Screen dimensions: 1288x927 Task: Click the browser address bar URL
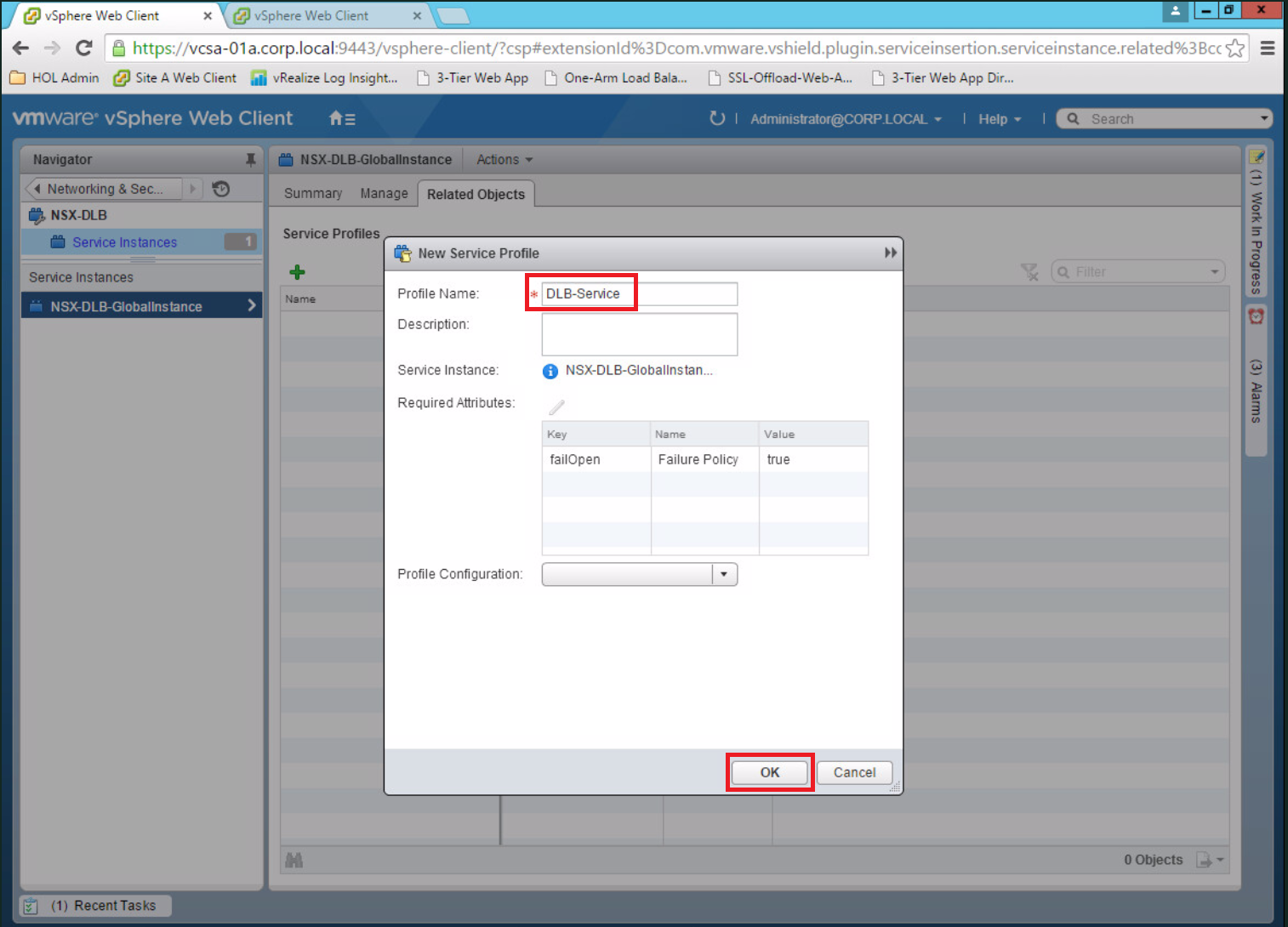[676, 48]
